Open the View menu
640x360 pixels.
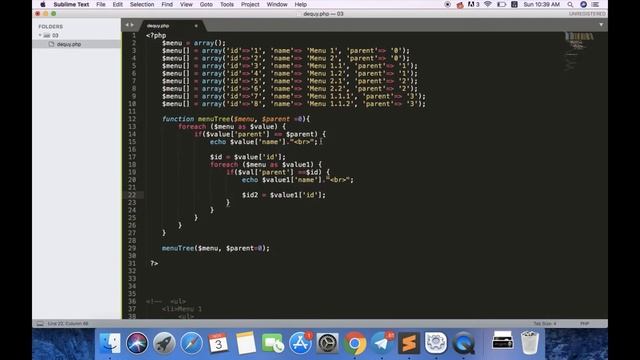pyautogui.click(x=186, y=4)
